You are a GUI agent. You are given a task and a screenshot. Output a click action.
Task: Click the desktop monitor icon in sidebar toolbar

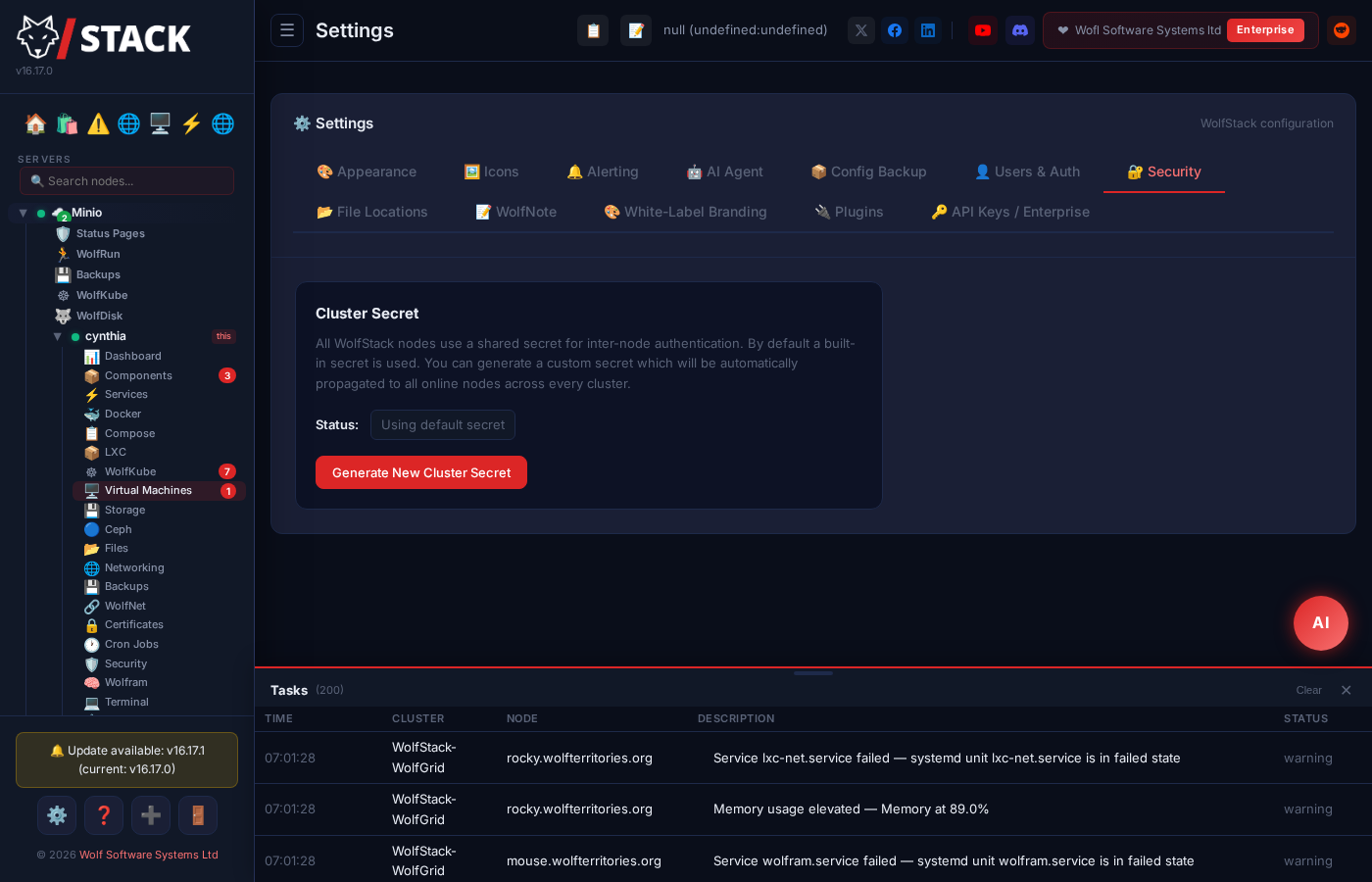(160, 123)
